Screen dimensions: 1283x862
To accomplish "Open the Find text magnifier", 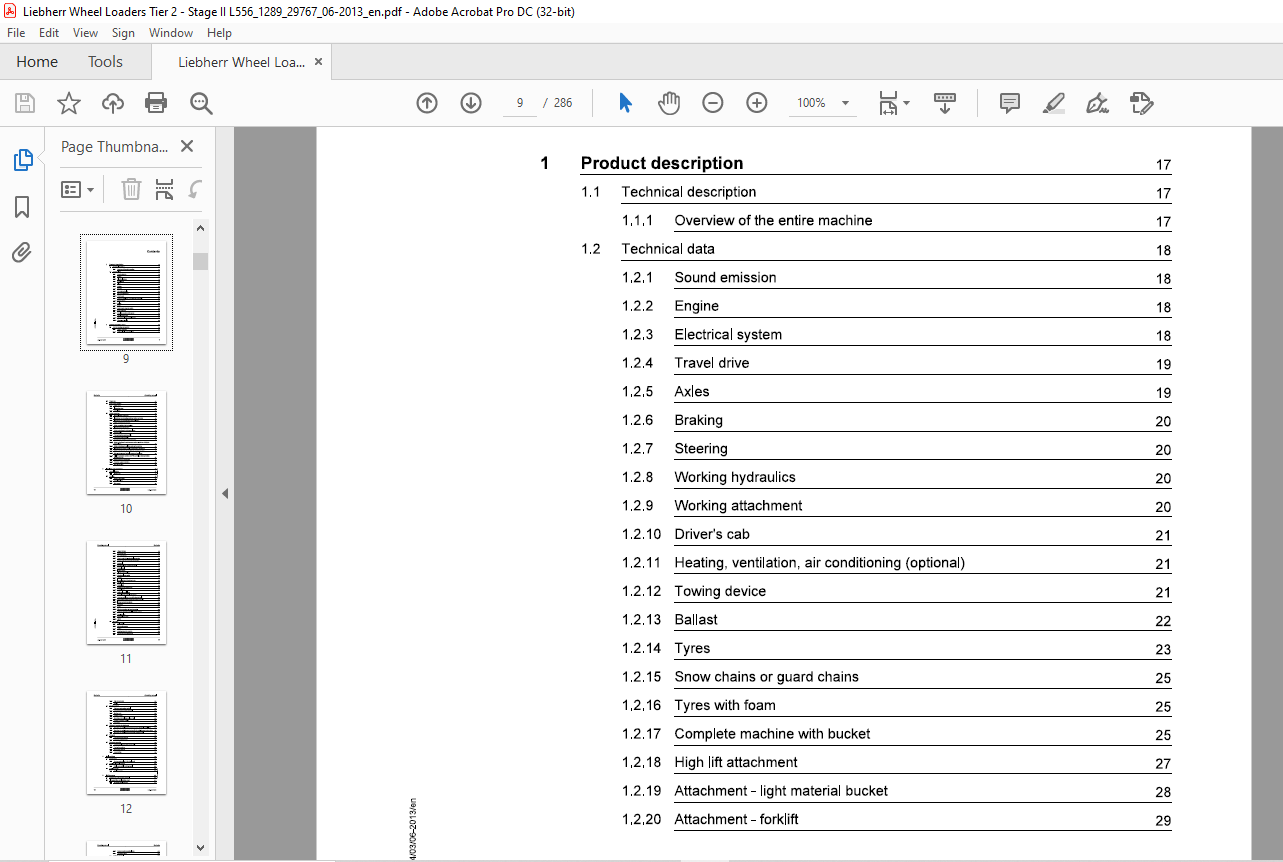I will (201, 103).
